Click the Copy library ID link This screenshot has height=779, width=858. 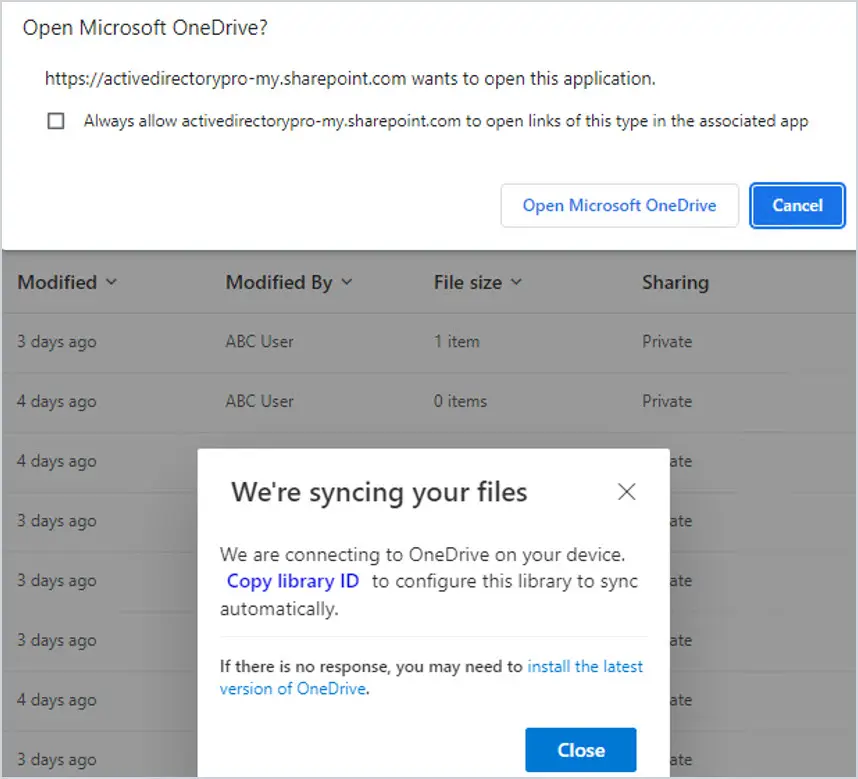(293, 581)
